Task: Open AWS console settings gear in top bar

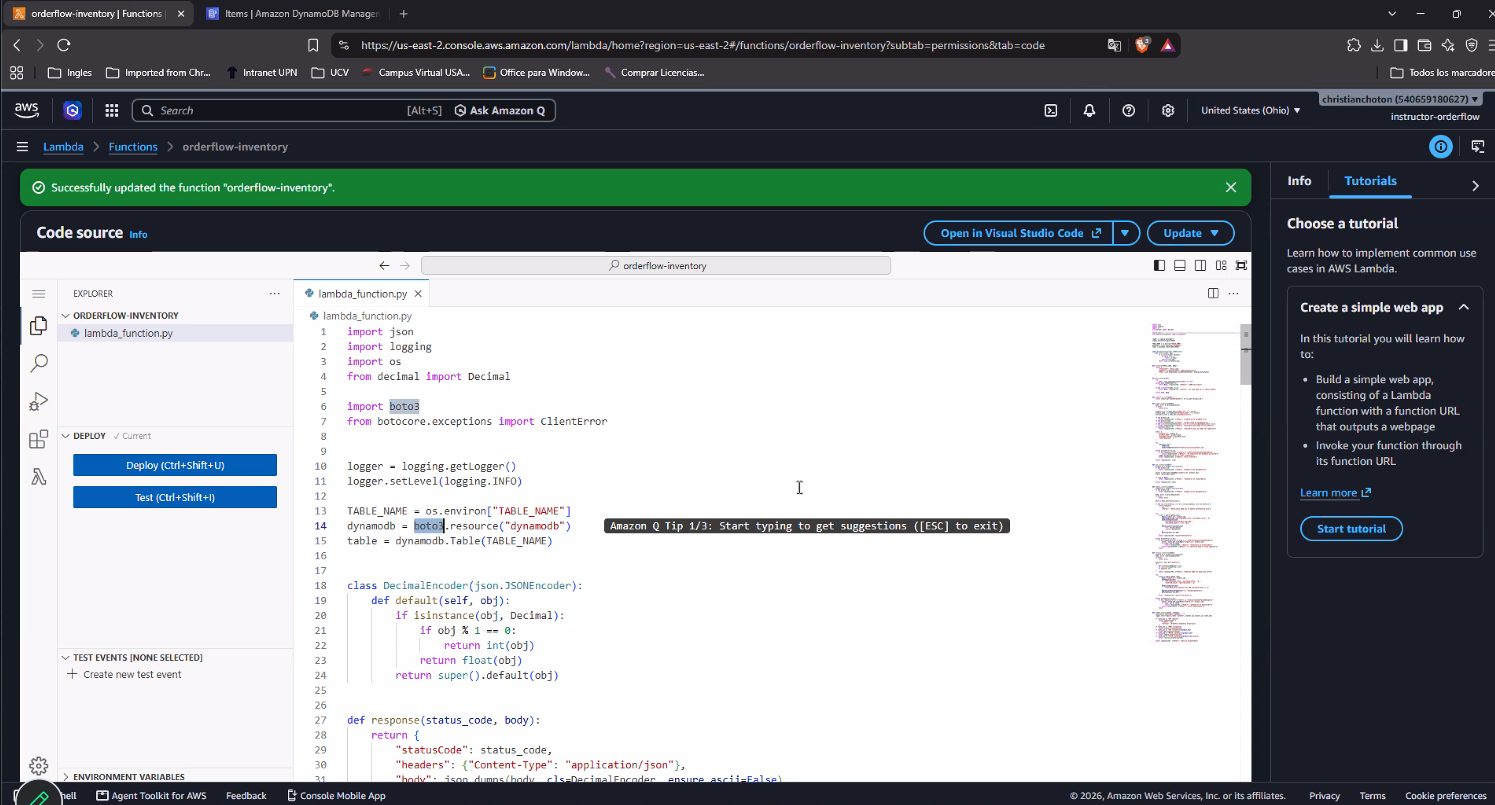Action: (1167, 111)
